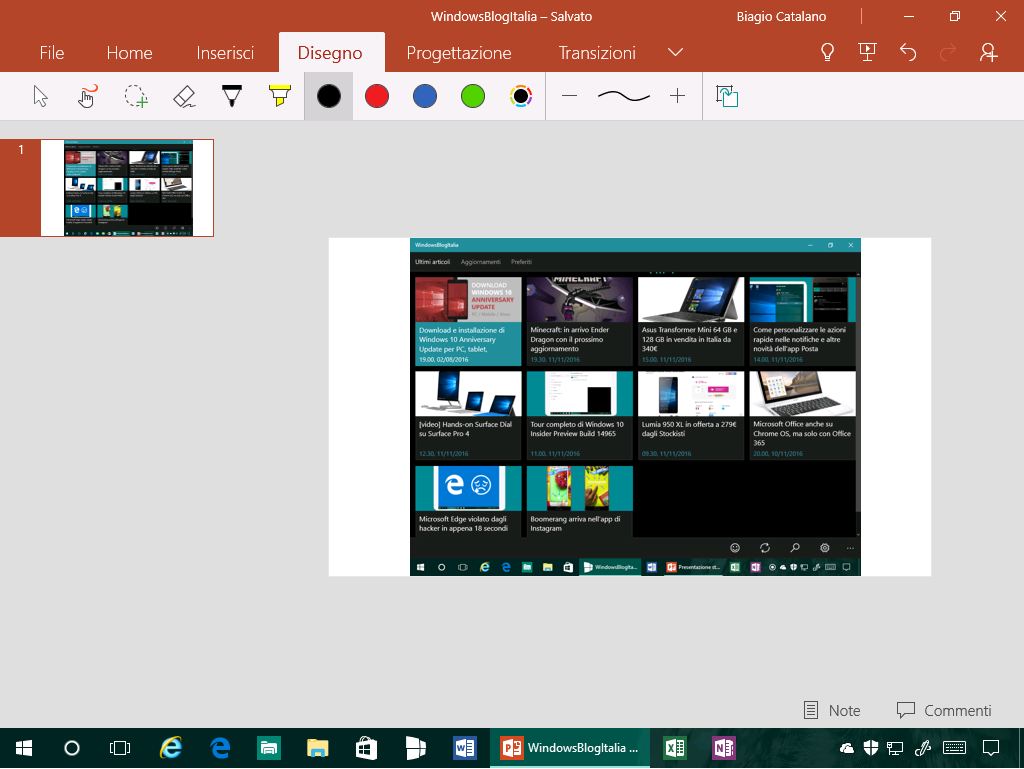The image size is (1024, 769).
Task: Increase pen thickness with plus
Action: point(677,97)
